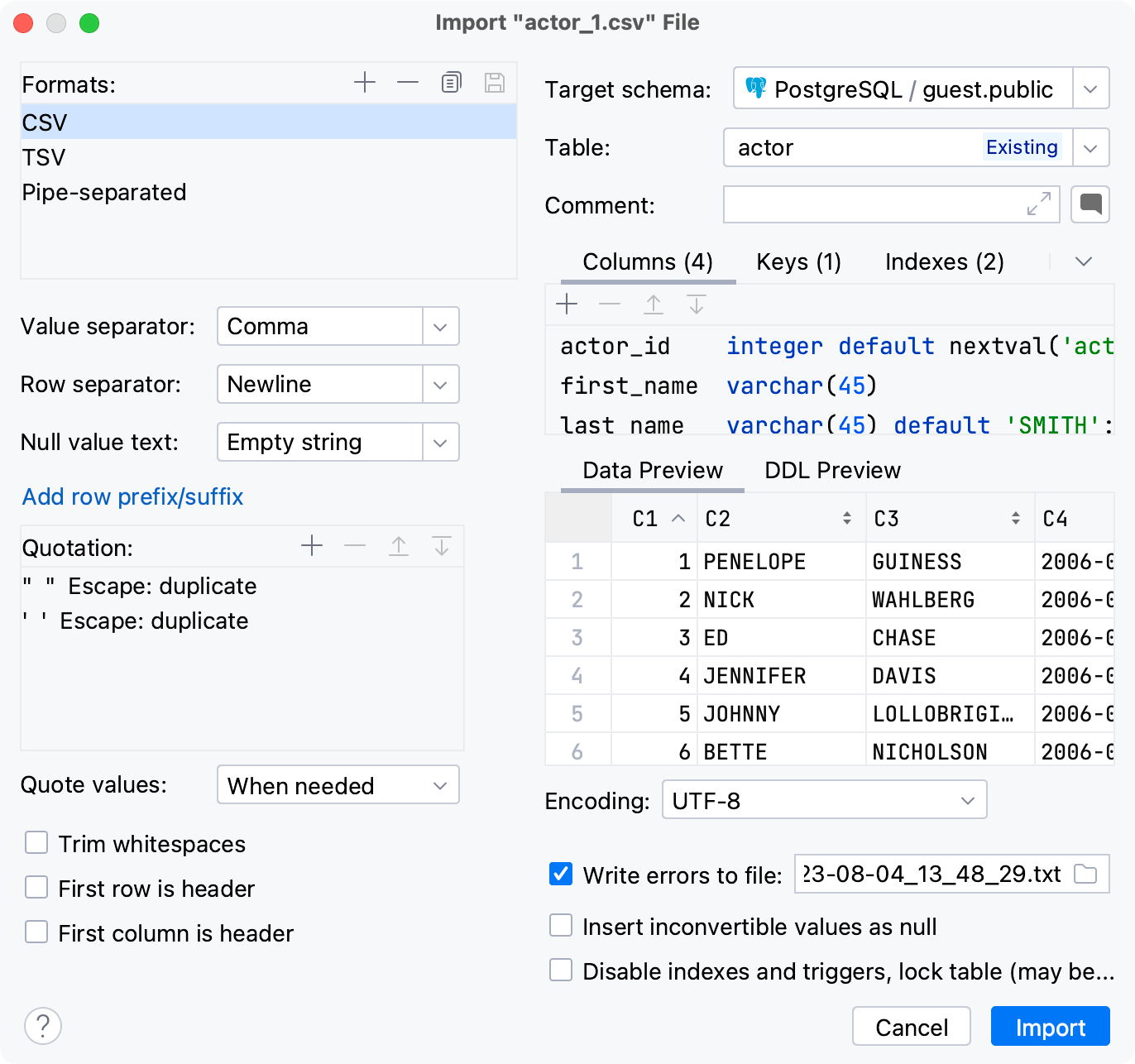
Task: Open the Target schema dropdown
Action: point(1090,88)
